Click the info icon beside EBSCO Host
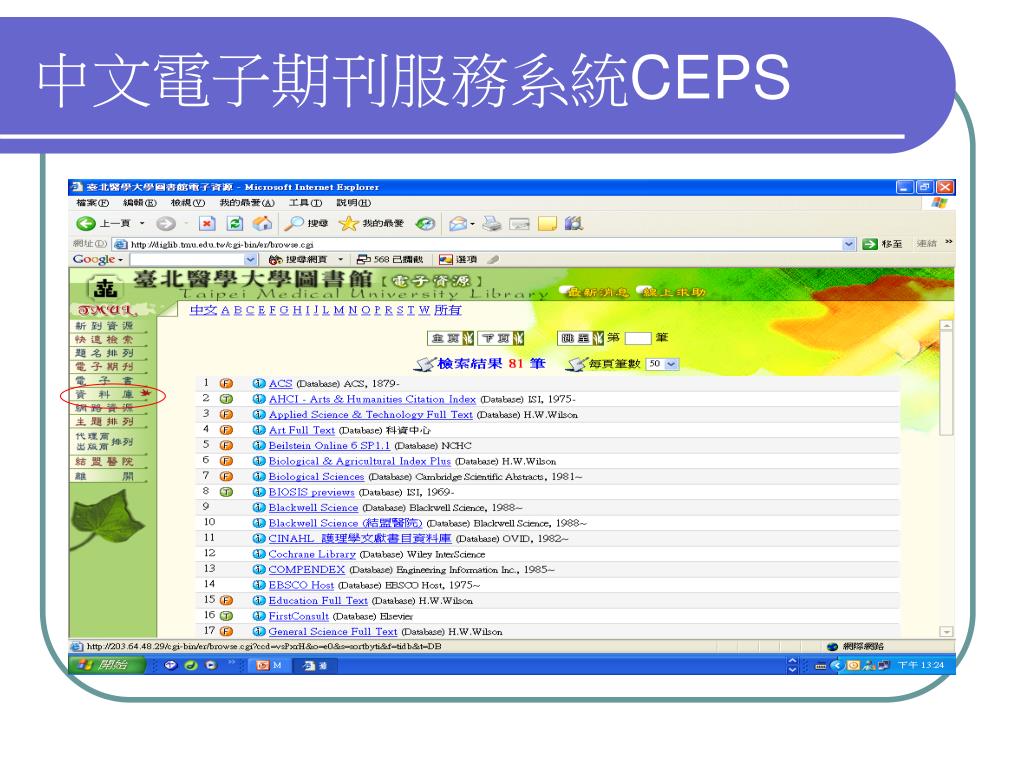This screenshot has width=1024, height=768. (259, 585)
